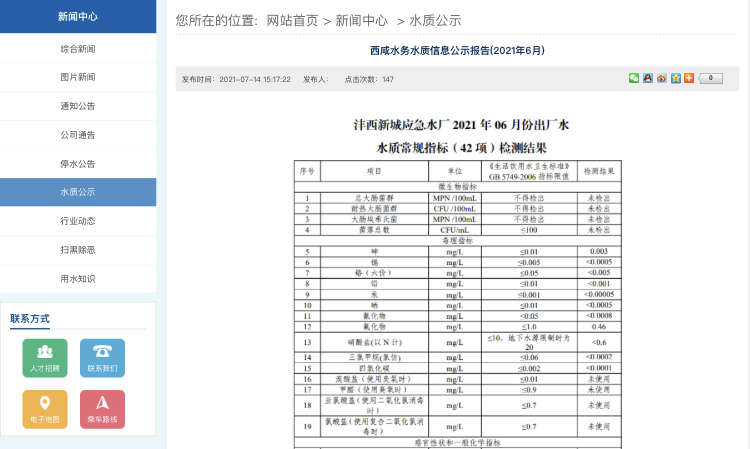Open 停水公告 in the sidebar
Image resolution: width=750 pixels, height=449 pixels.
pyautogui.click(x=78, y=164)
